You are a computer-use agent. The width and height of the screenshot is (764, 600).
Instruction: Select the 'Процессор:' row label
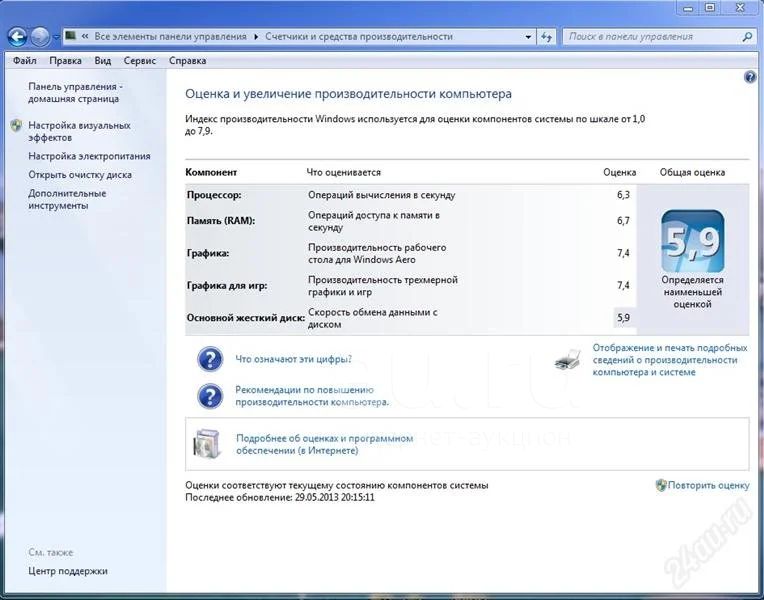[x=214, y=195]
